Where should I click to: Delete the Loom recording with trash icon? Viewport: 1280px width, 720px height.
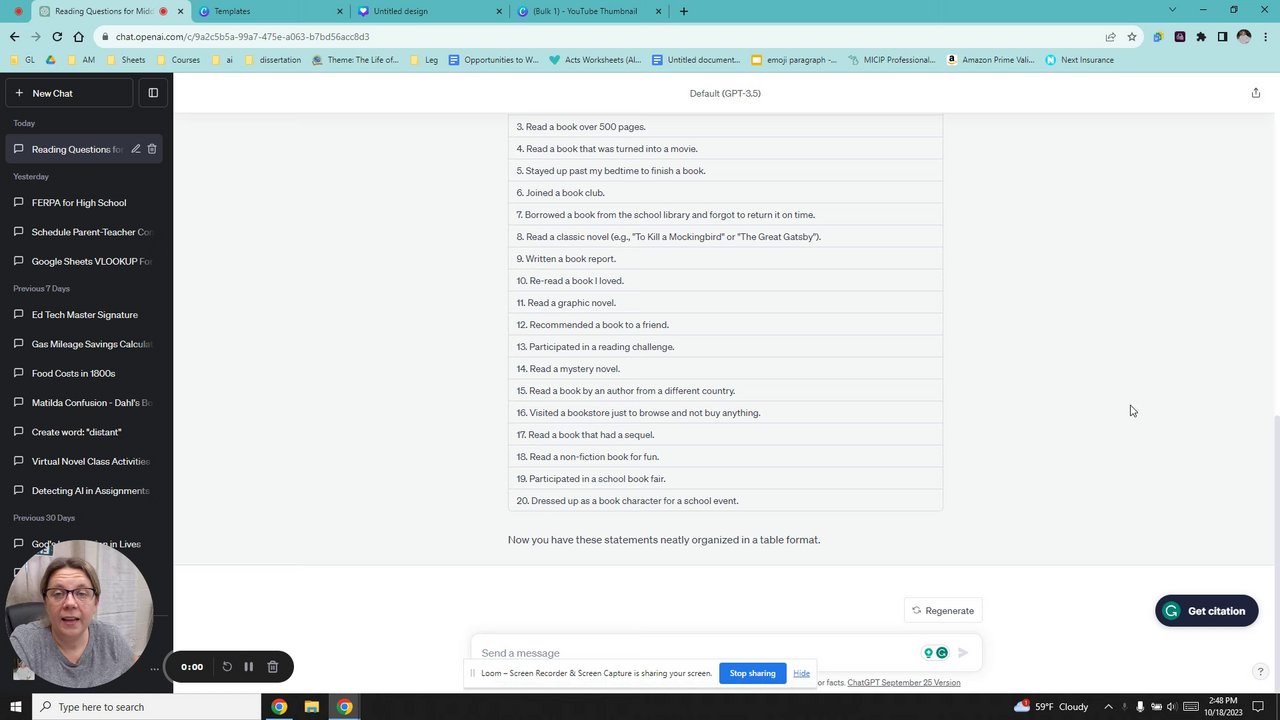272,667
